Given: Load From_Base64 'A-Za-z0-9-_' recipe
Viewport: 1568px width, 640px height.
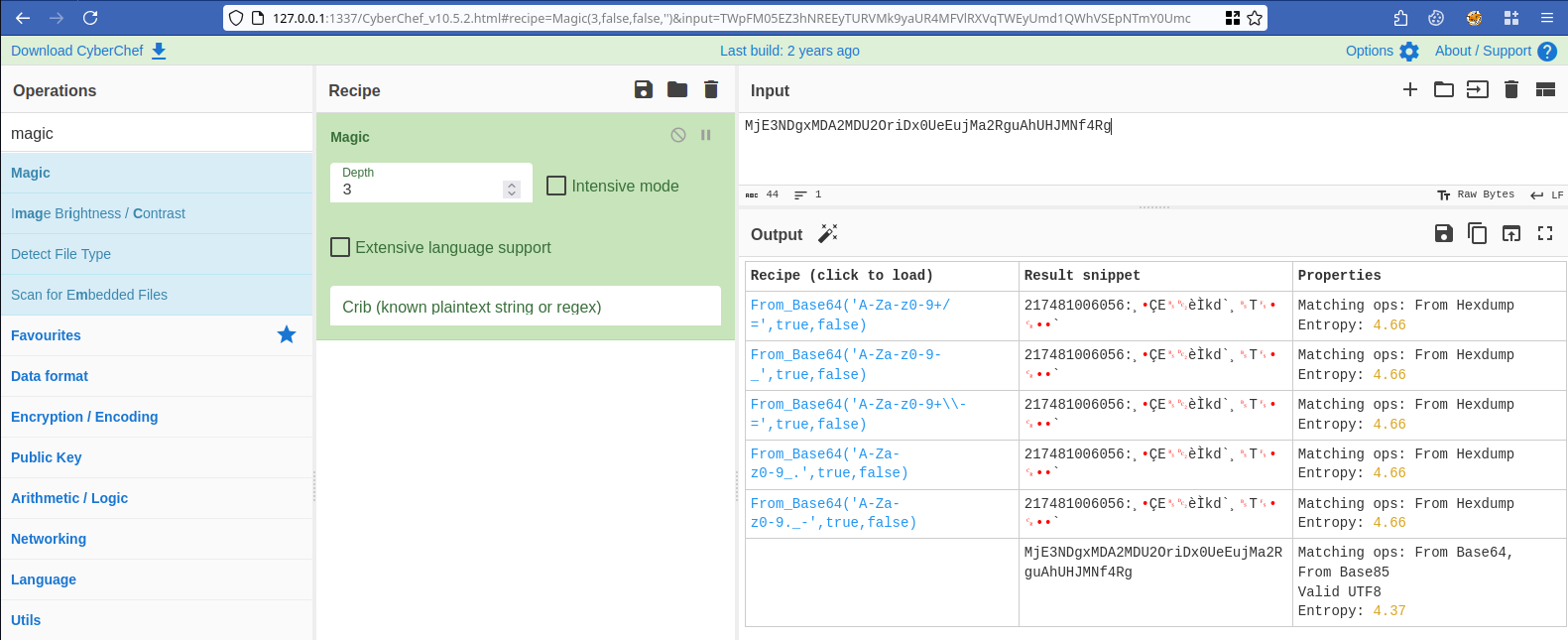Looking at the screenshot, I should coord(846,364).
